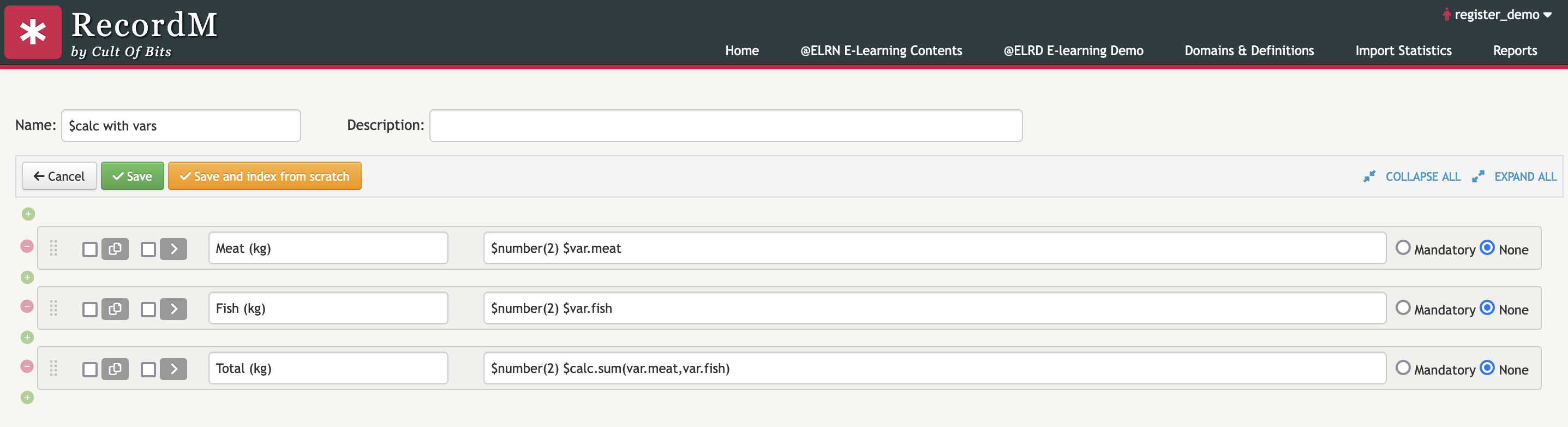Grab the Fish (kg) row drag handle
This screenshot has height=427, width=1568.
(x=53, y=308)
